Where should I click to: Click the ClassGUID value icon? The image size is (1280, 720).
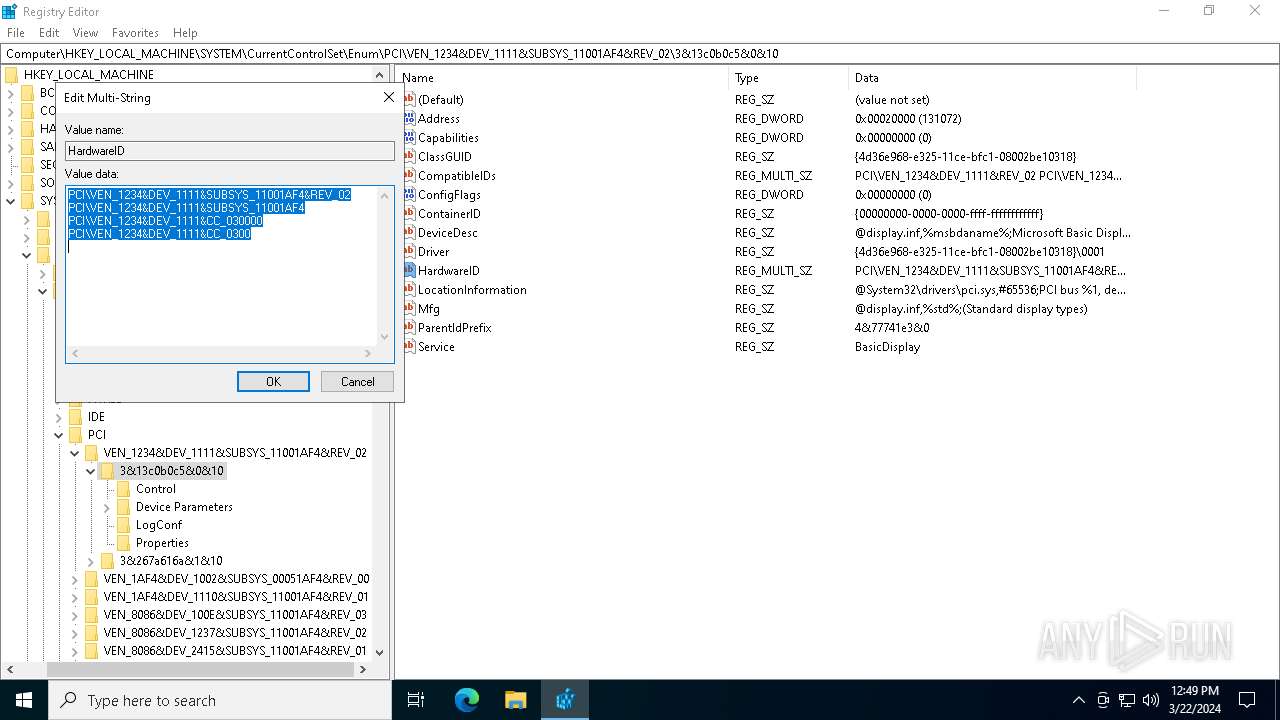click(409, 156)
